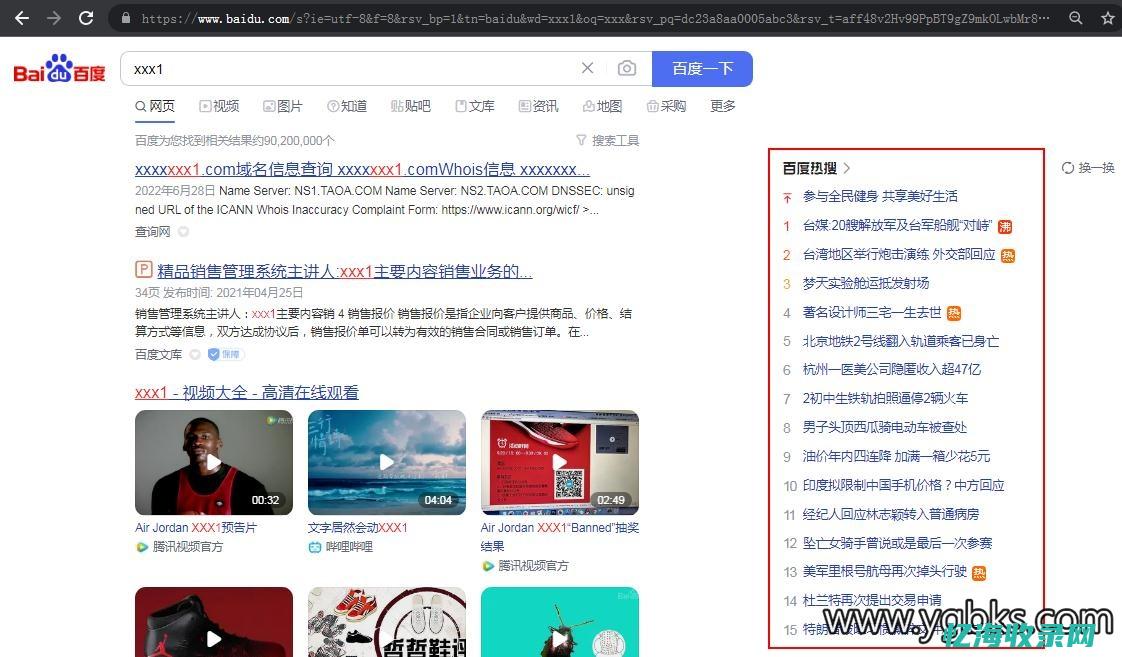This screenshot has height=657, width=1122.
Task: Click the Baidu logo
Action: [58, 68]
